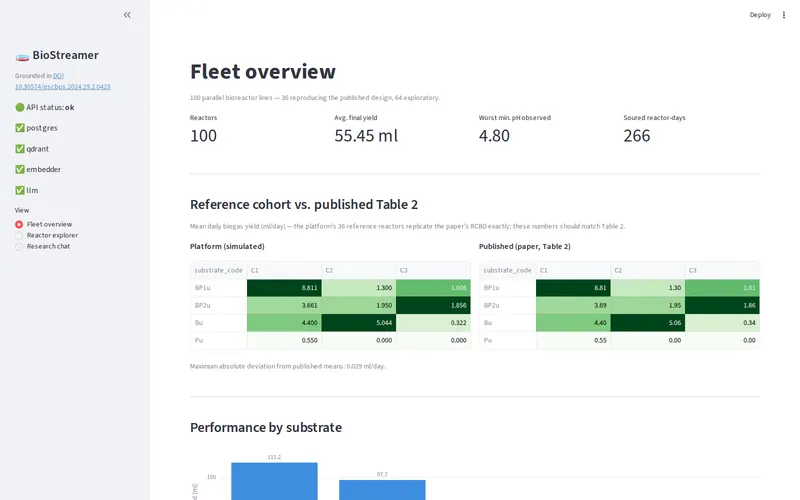Click platform cell valued 1.300
This screenshot has width=800, height=500.
pos(359,288)
